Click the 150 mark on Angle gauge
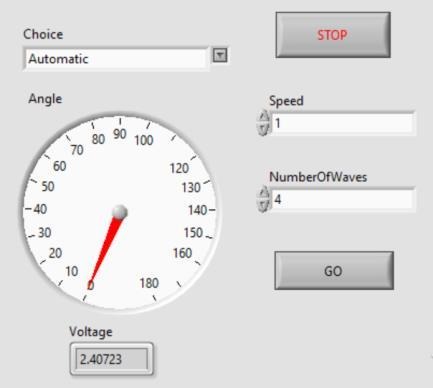Screen dimensions: 433x388 (x=193, y=232)
